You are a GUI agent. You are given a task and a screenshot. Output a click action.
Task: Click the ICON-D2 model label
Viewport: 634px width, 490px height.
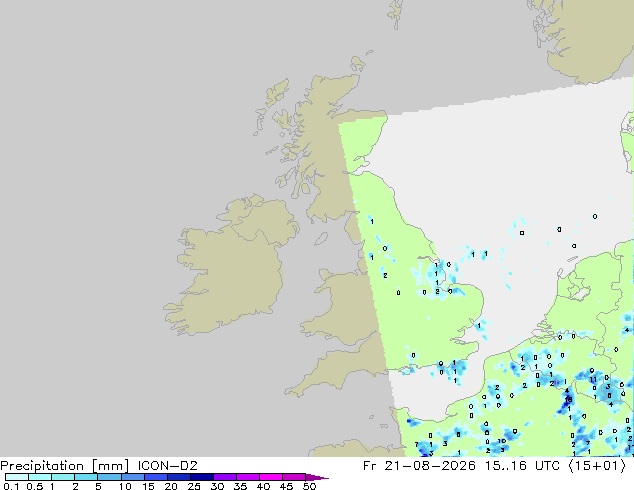pos(167,466)
